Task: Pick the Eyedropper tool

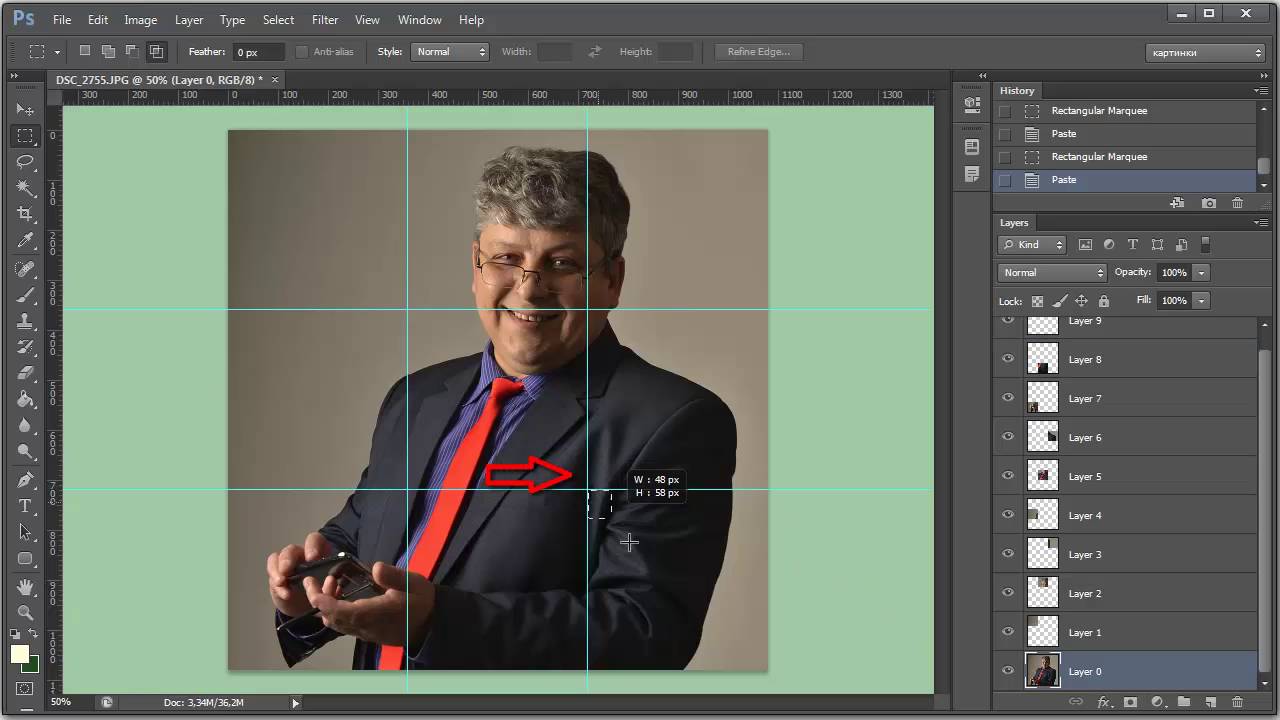Action: [x=25, y=241]
